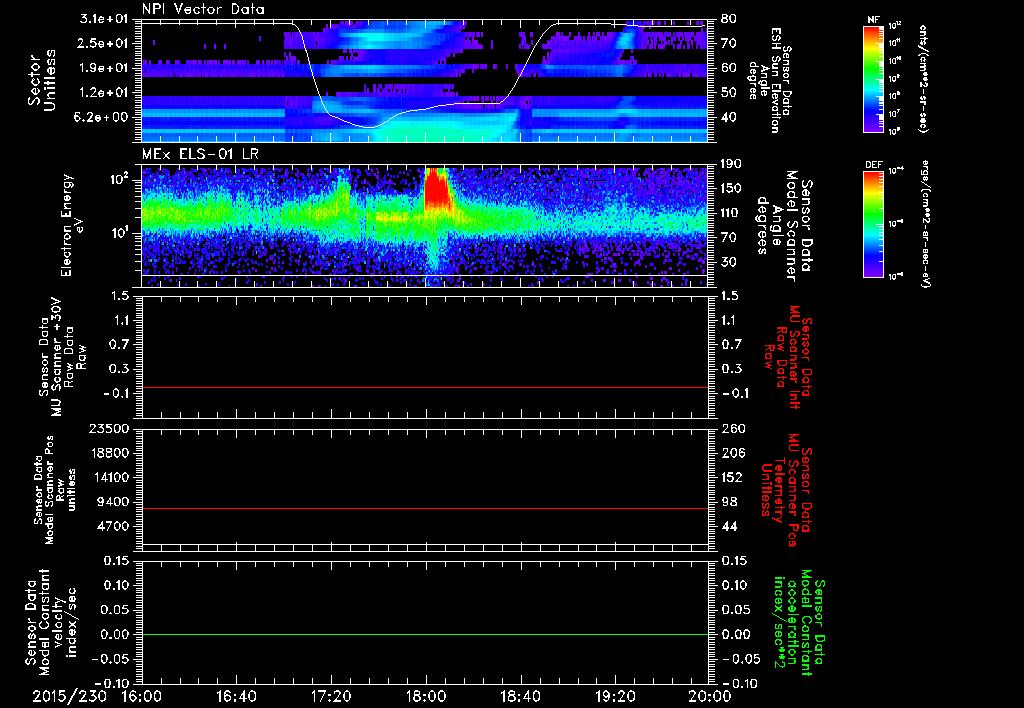
Task: Click the "44" telemetry tick label
Action: click(x=729, y=526)
